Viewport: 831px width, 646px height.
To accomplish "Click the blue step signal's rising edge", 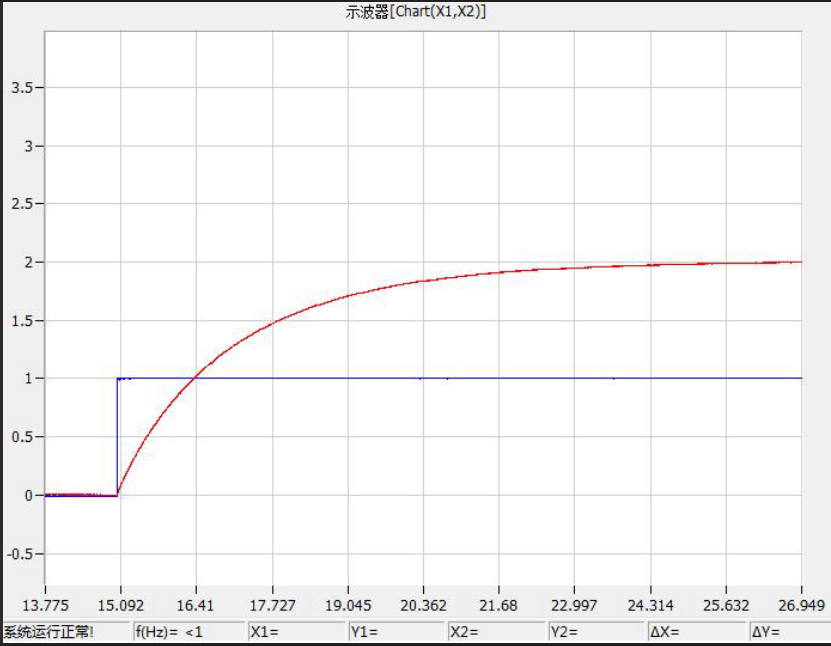I will pyautogui.click(x=117, y=435).
